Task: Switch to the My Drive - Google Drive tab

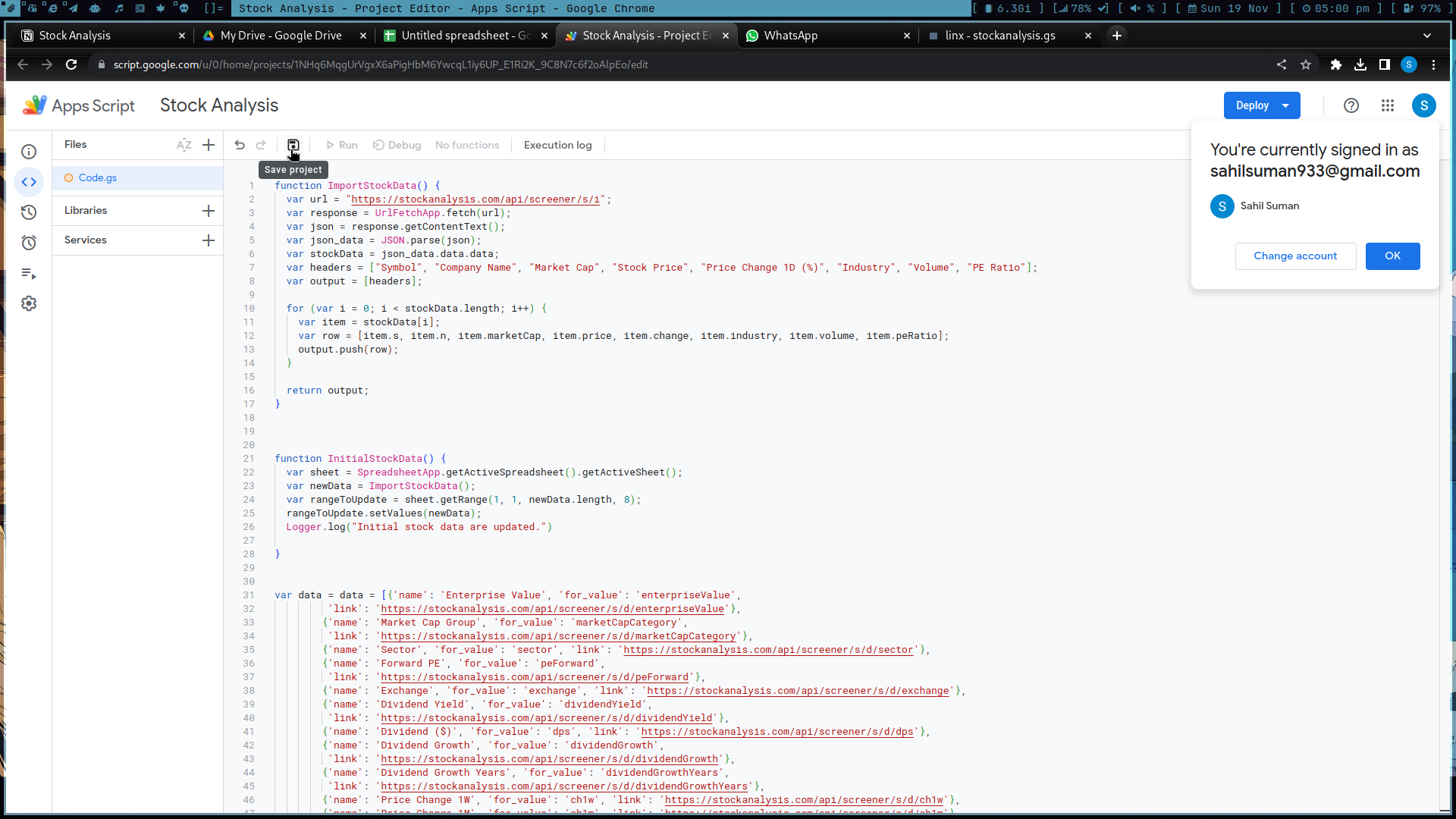Action: click(x=284, y=36)
